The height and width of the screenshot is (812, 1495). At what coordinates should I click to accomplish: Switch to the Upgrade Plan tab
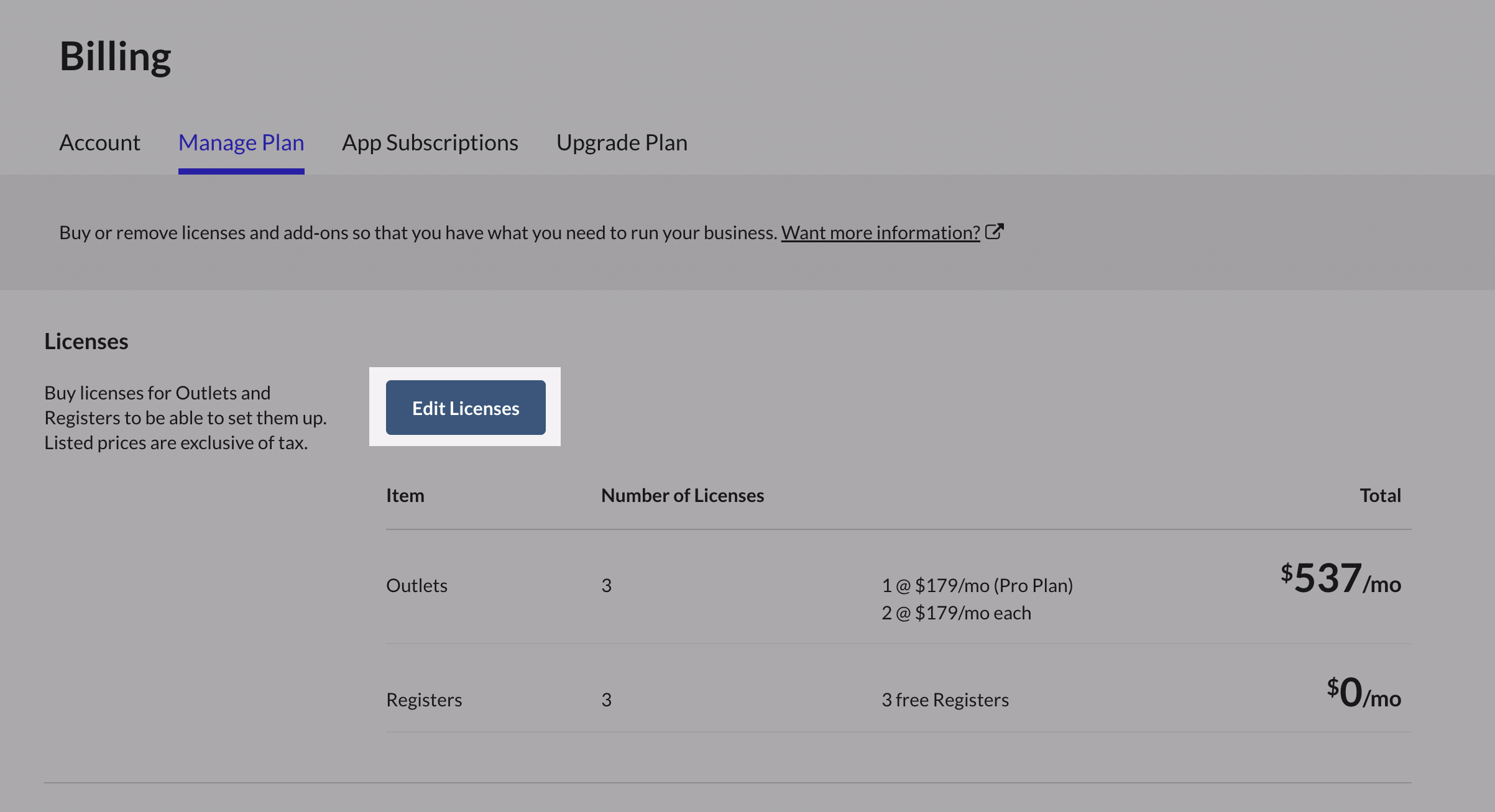[x=622, y=142]
